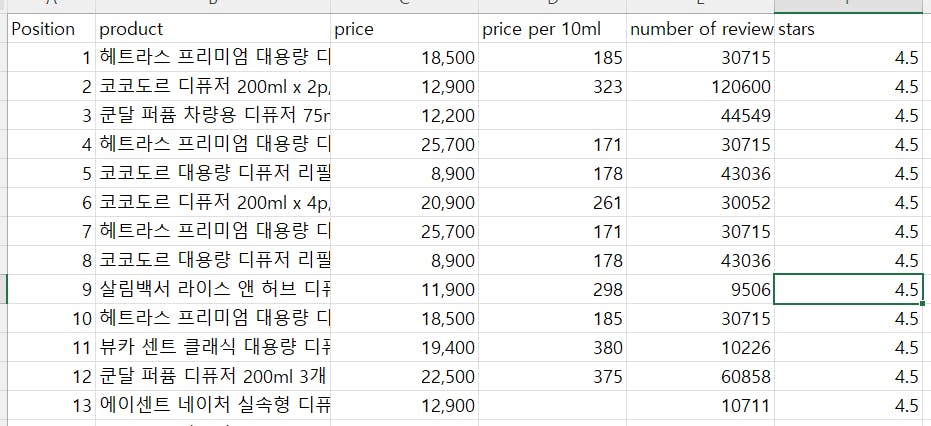
Task: Click the price per 10ml value 380
Action: pyautogui.click(x=552, y=348)
